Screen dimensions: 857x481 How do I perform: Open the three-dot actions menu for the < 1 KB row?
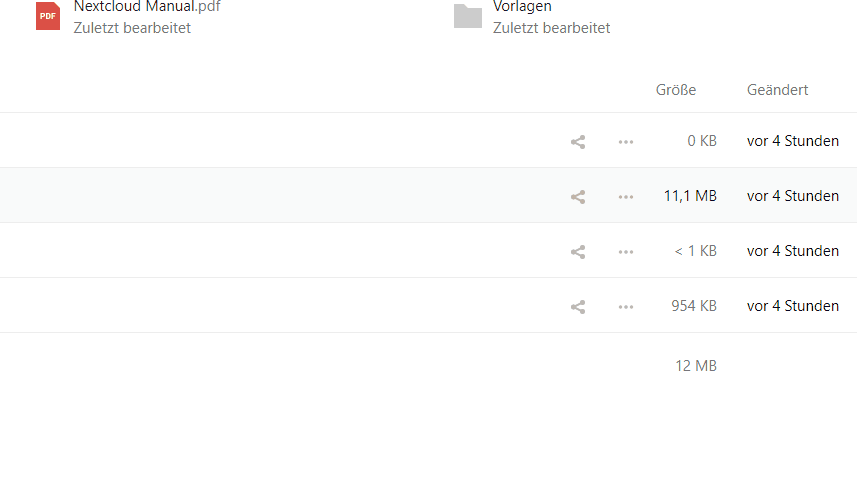(626, 252)
